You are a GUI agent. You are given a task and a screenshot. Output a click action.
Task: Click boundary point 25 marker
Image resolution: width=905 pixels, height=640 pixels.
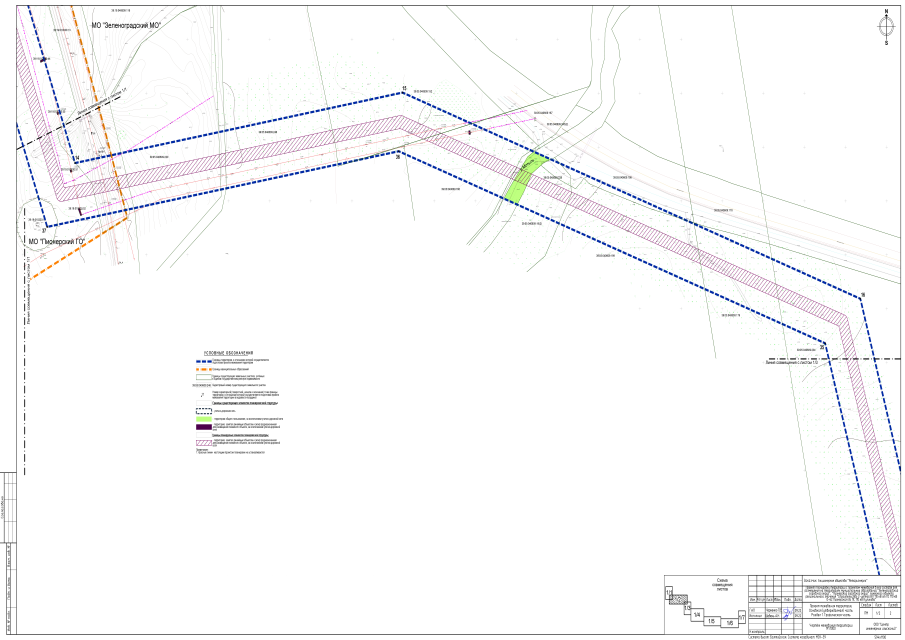[x=822, y=346]
